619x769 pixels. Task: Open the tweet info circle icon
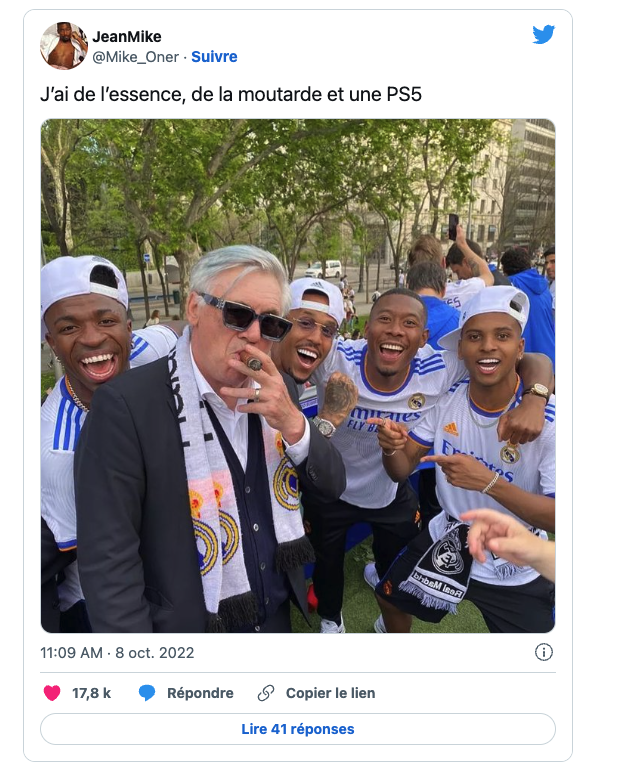point(543,652)
